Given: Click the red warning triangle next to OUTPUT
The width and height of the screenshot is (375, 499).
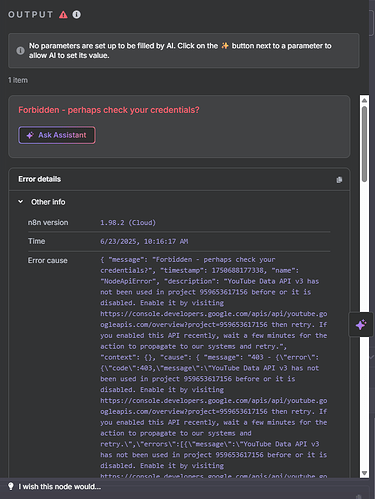Looking at the screenshot, I should pyautogui.click(x=63, y=15).
